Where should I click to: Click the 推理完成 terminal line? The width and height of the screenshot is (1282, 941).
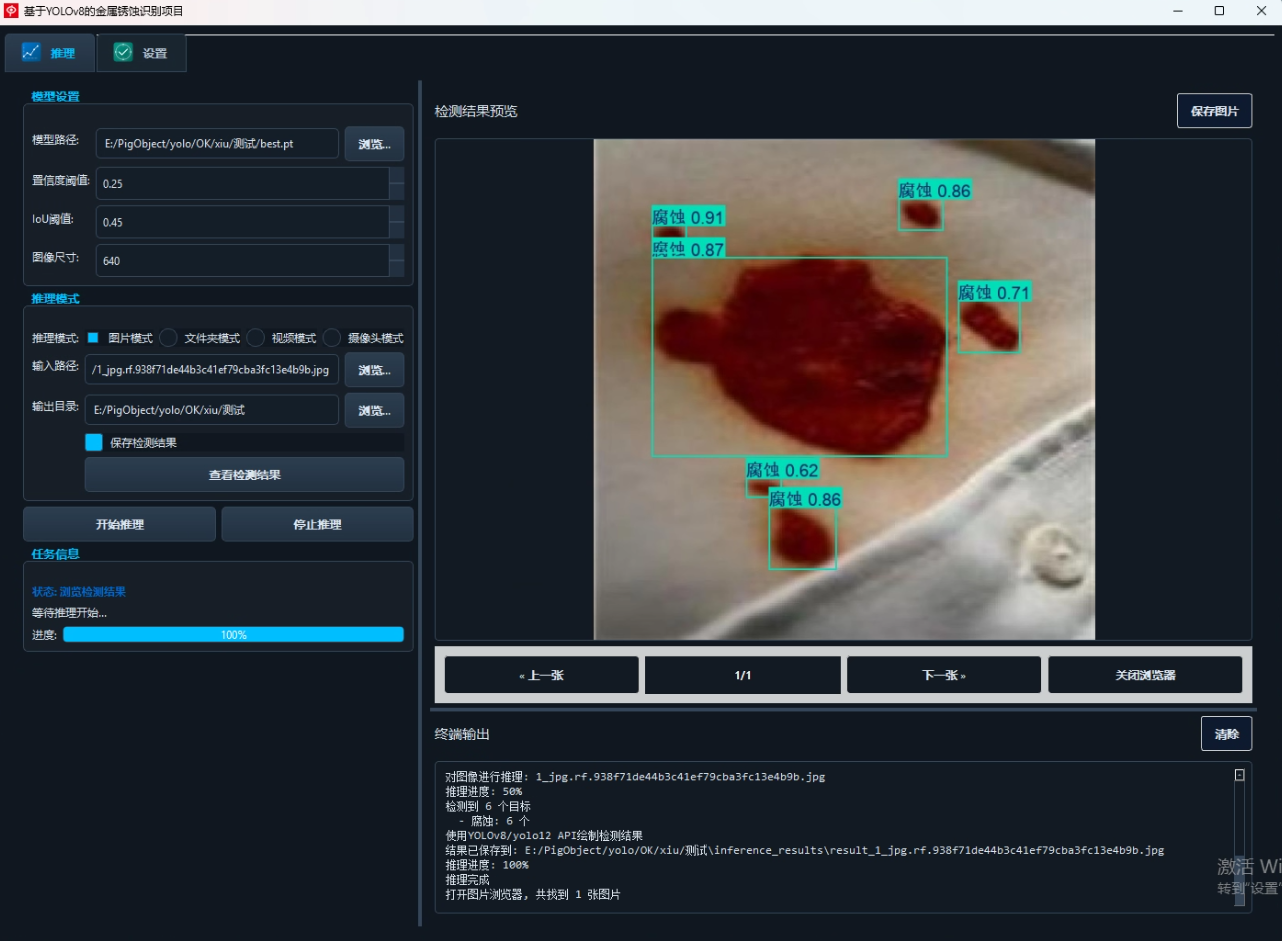click(x=467, y=880)
